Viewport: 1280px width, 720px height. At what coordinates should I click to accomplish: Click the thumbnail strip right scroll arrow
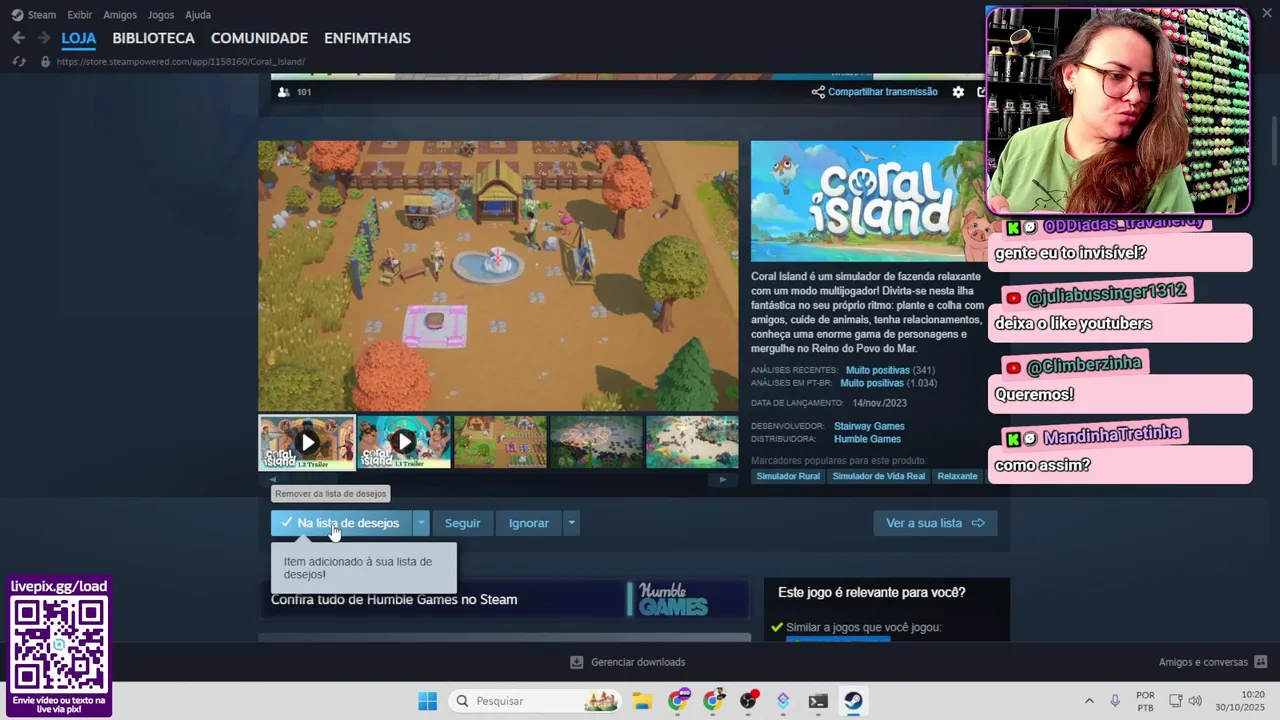click(x=723, y=480)
